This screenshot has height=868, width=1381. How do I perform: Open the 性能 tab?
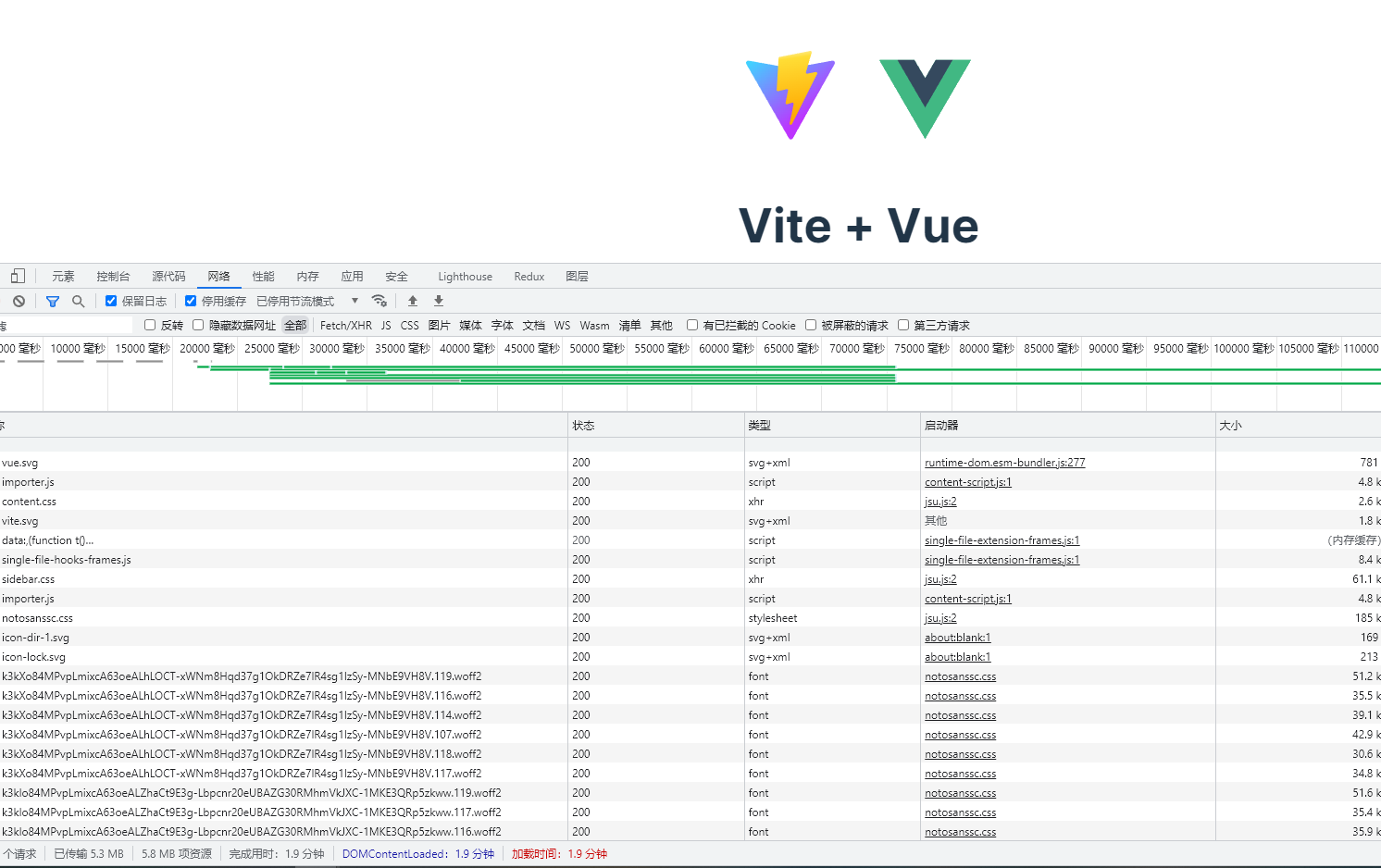click(x=263, y=276)
